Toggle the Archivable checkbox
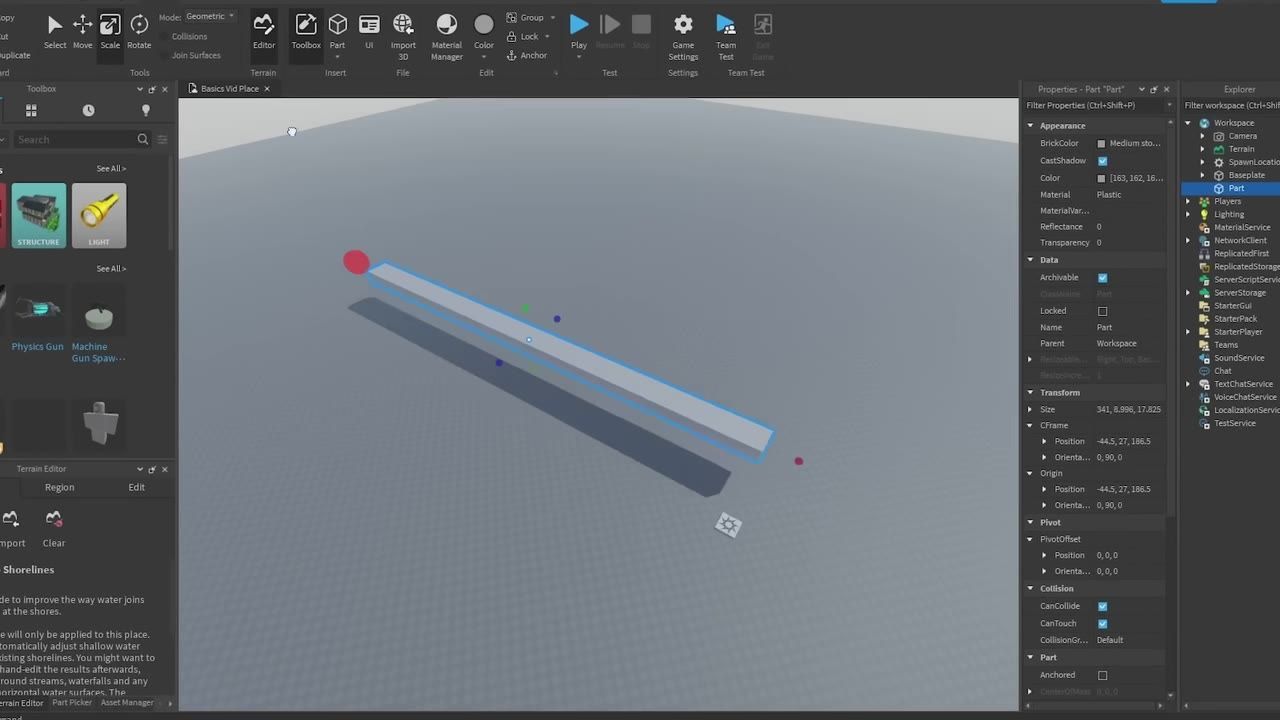The width and height of the screenshot is (1280, 720). click(x=1102, y=278)
